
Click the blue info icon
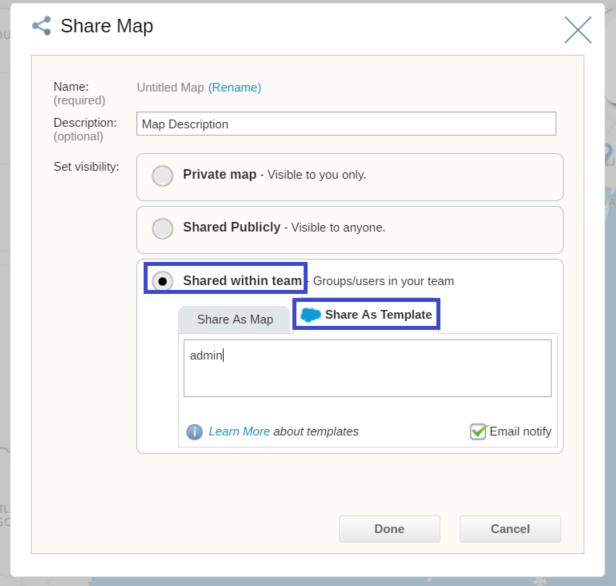point(194,432)
